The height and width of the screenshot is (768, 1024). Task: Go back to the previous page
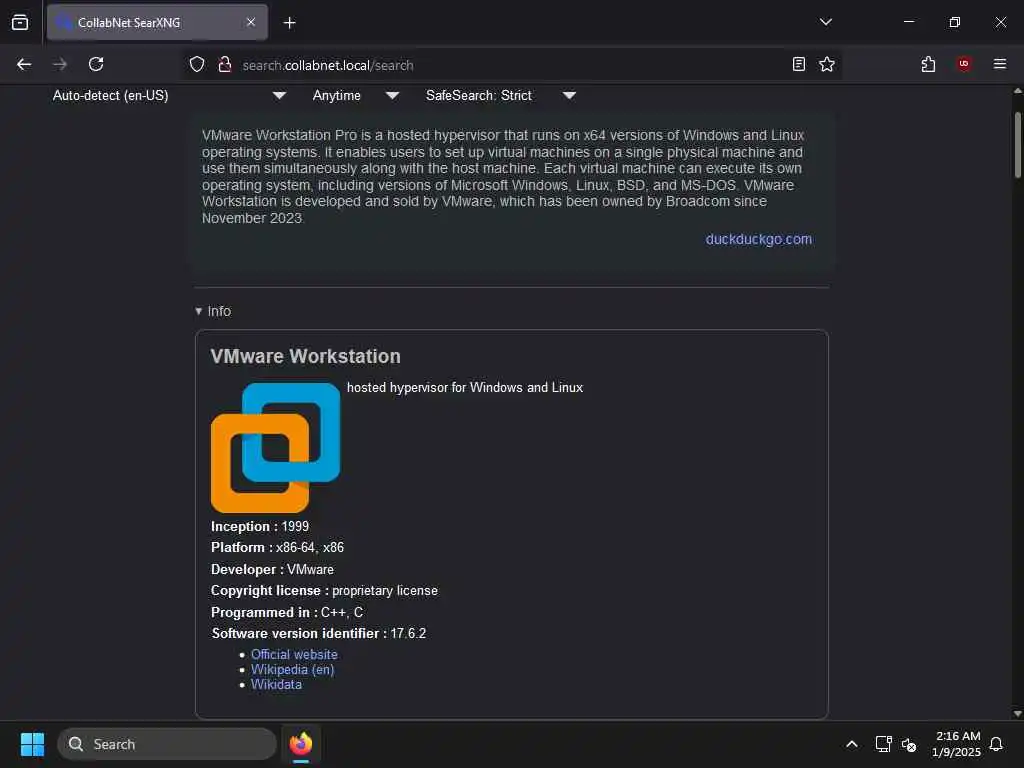(x=24, y=64)
